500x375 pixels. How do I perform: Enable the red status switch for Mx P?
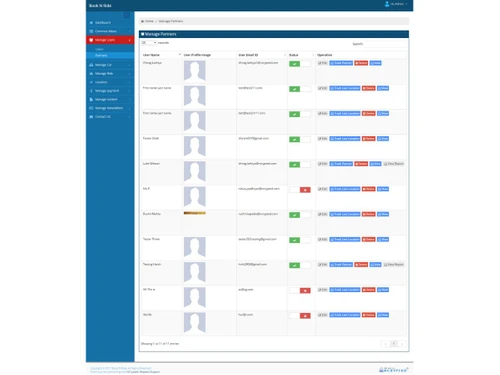click(300, 190)
